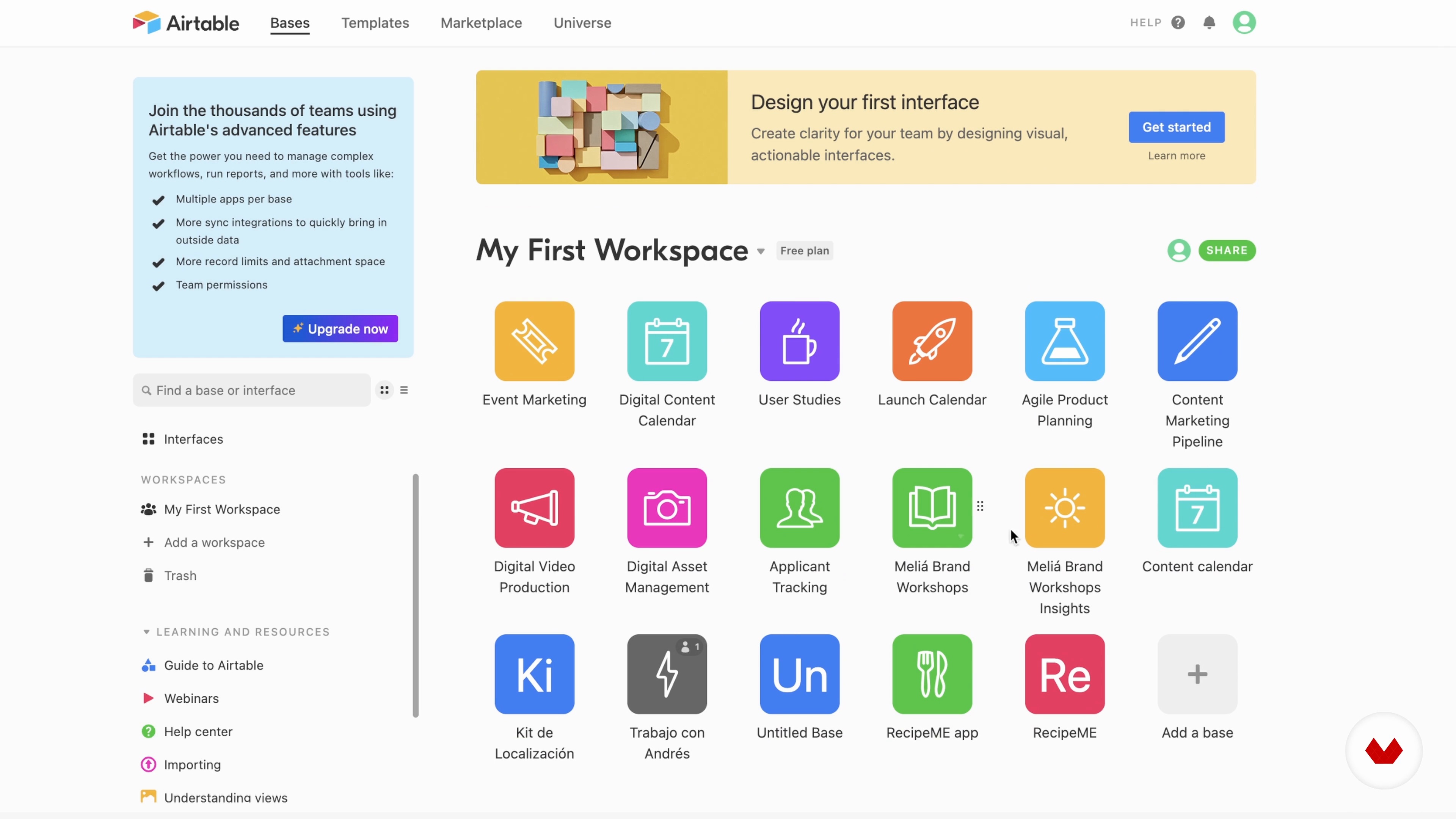Open the Meliá Brand Workshops base options arrow
The image size is (1456, 819).
[x=960, y=537]
